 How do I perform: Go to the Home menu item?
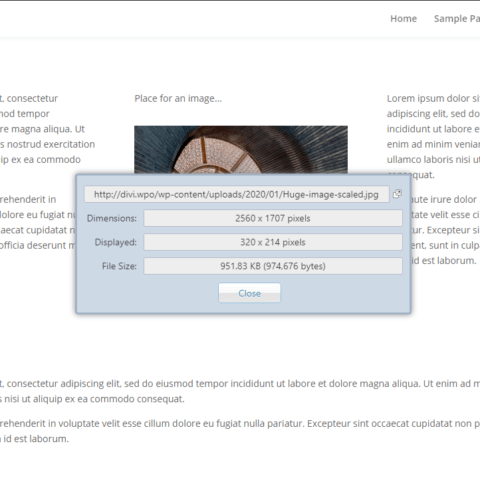click(x=403, y=19)
